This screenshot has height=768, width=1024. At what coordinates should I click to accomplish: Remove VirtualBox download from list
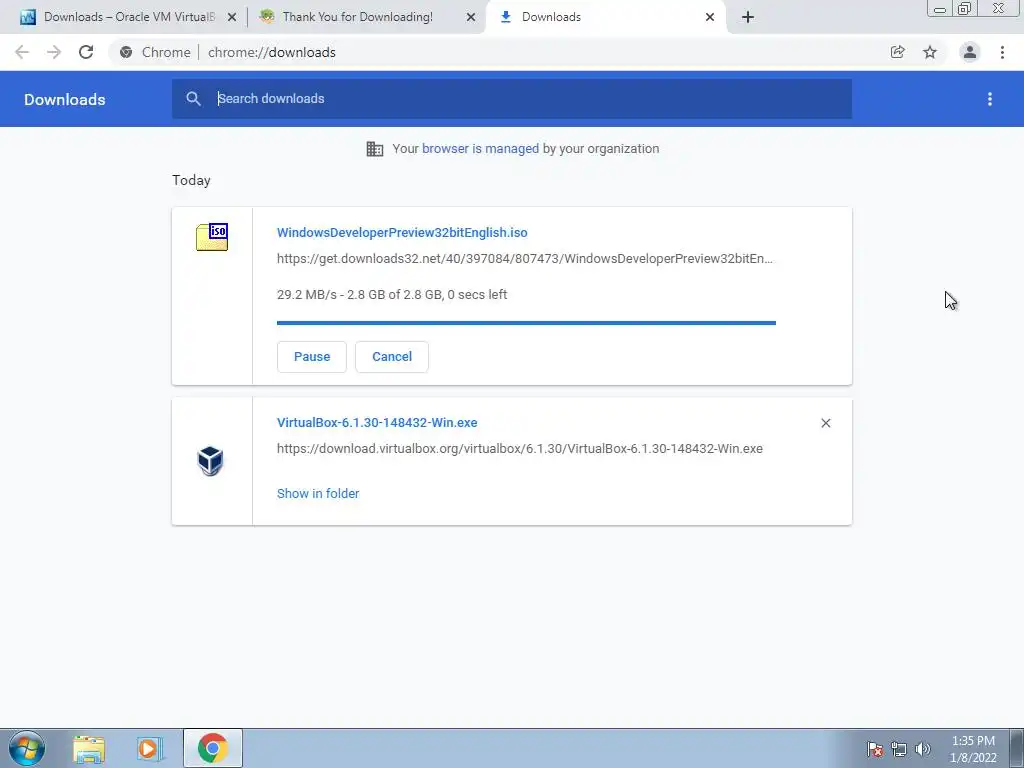point(825,423)
